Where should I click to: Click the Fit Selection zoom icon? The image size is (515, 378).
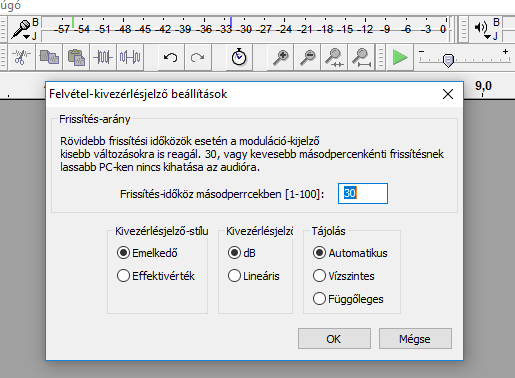tap(334, 57)
